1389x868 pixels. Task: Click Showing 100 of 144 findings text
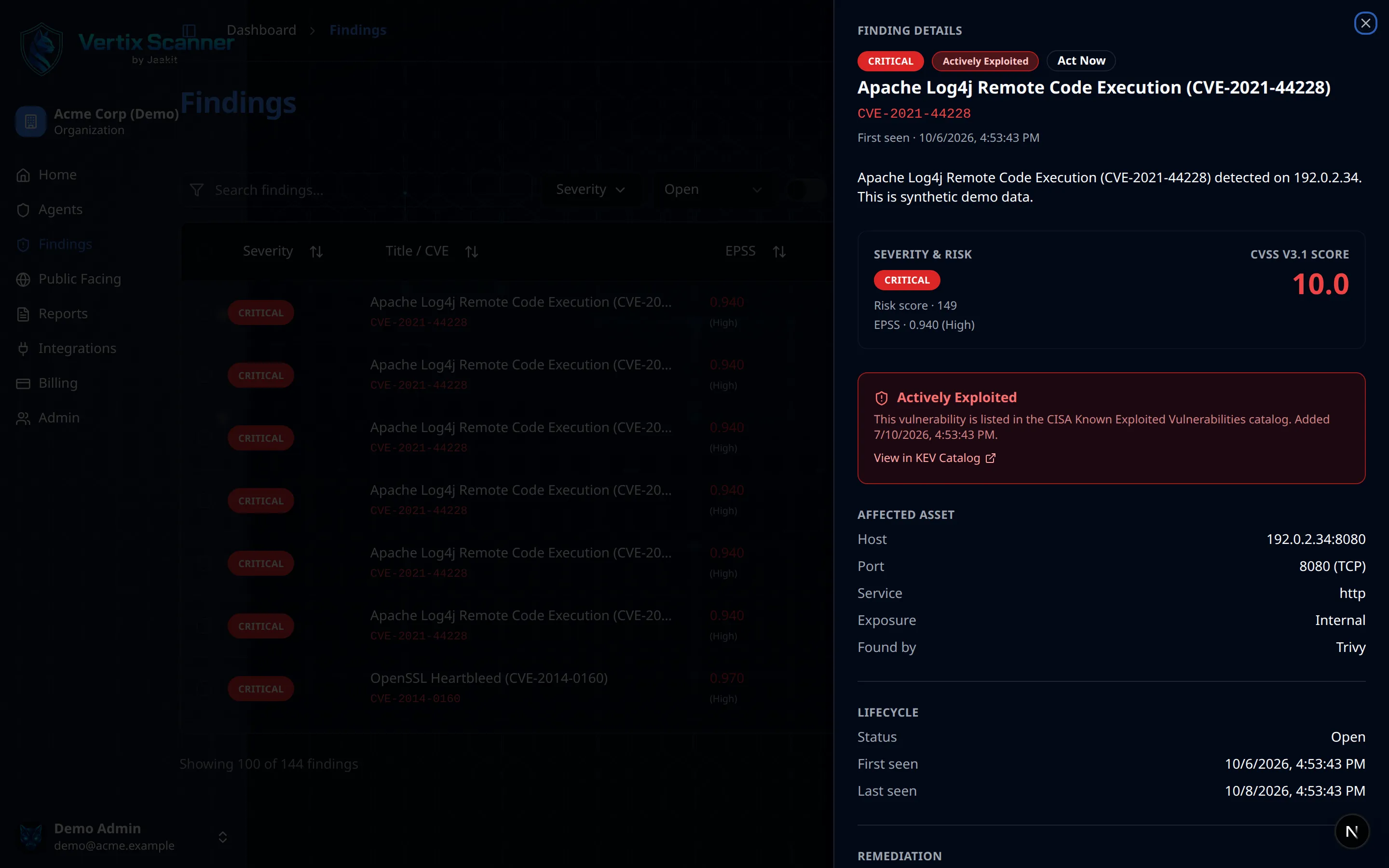point(269,764)
